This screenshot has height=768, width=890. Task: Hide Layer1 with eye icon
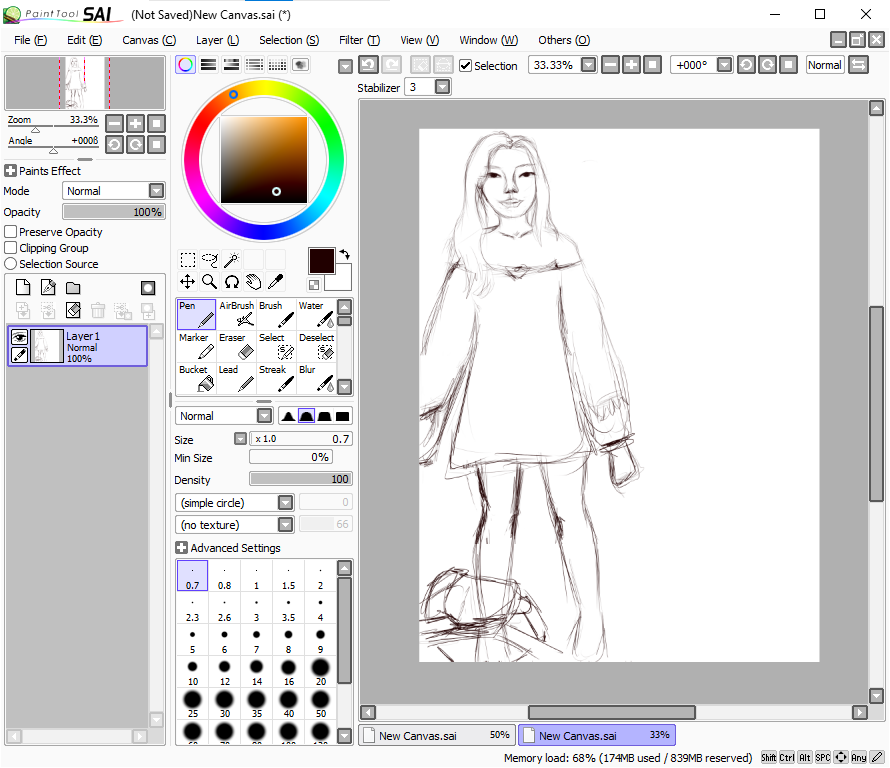(x=19, y=337)
